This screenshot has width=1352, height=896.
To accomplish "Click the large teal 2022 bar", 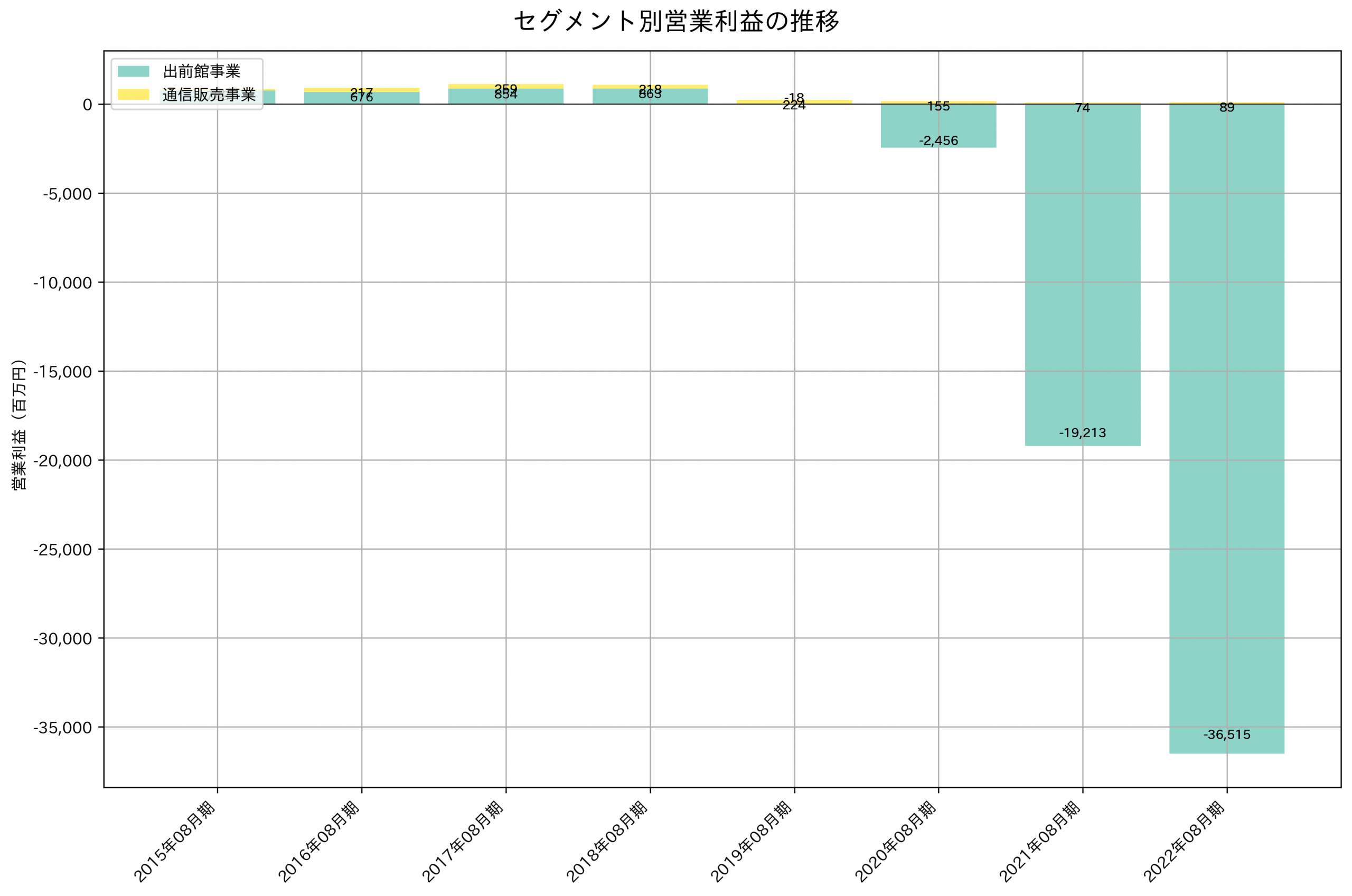I will point(1227,429).
